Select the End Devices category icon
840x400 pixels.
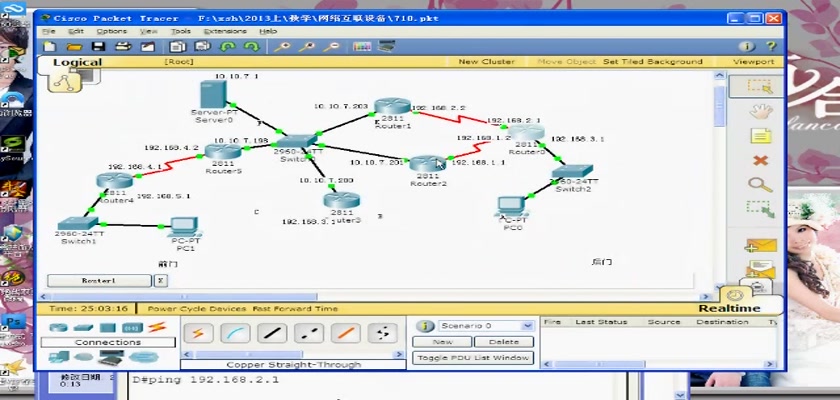tap(59, 357)
